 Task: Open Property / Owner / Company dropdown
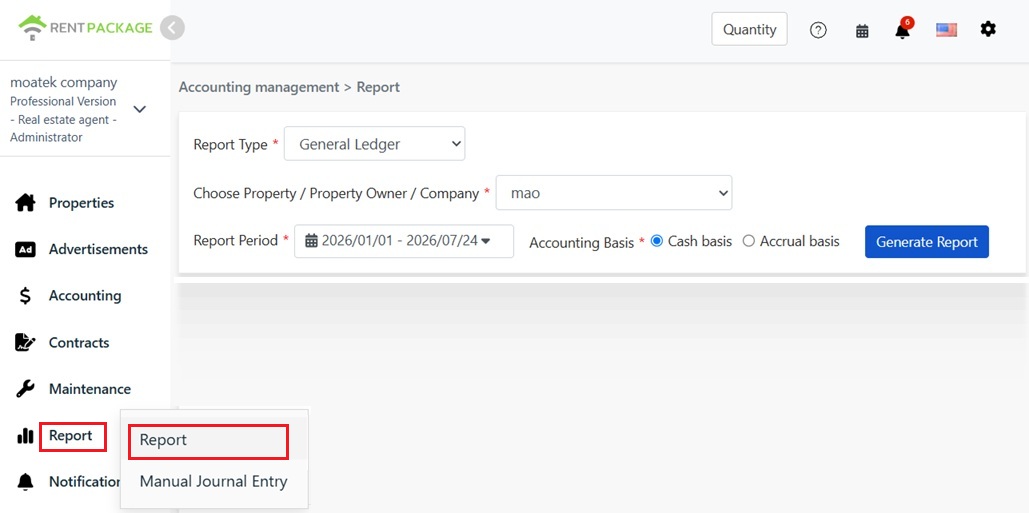(x=614, y=193)
